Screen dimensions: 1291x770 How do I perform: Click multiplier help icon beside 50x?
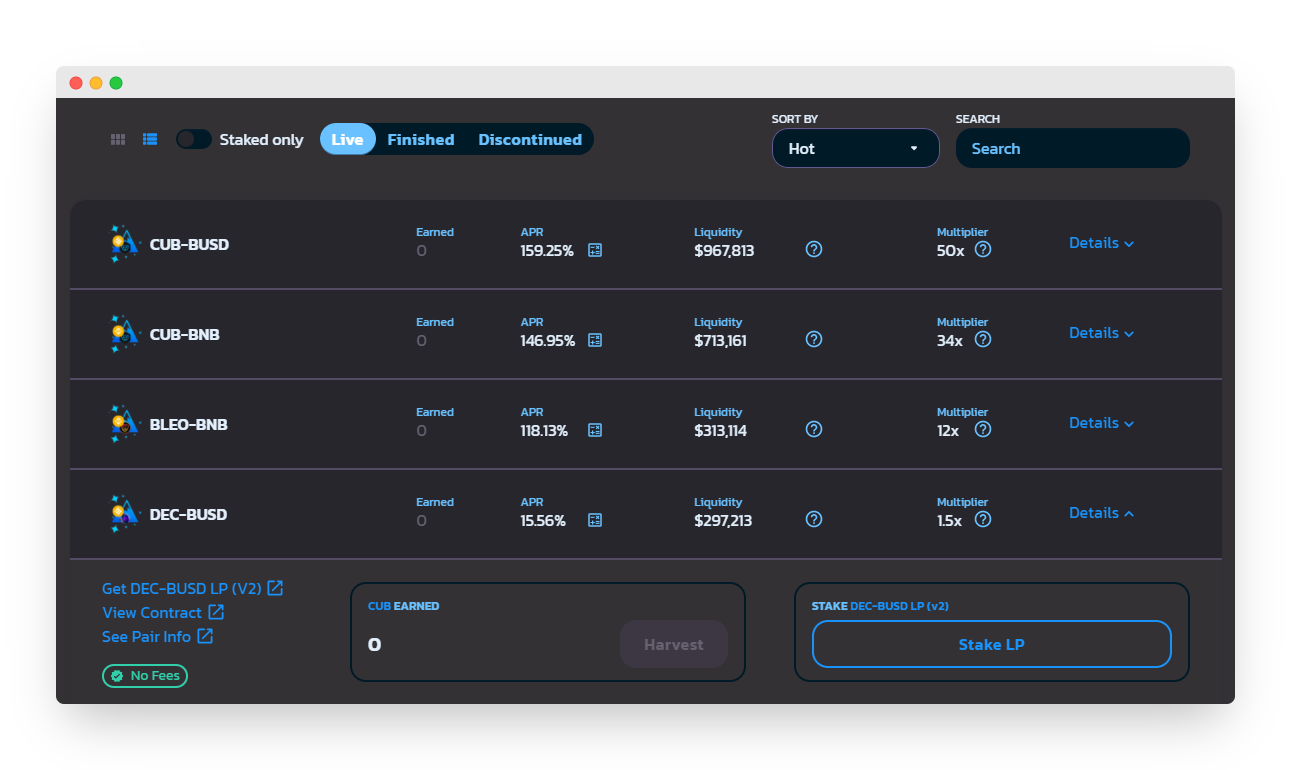point(983,249)
